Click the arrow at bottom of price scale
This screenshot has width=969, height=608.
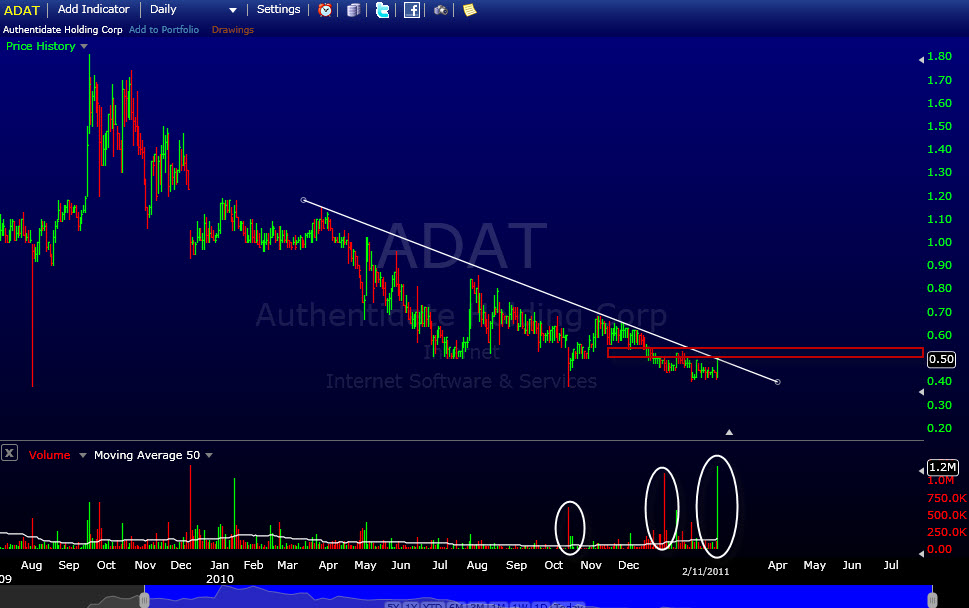point(921,392)
